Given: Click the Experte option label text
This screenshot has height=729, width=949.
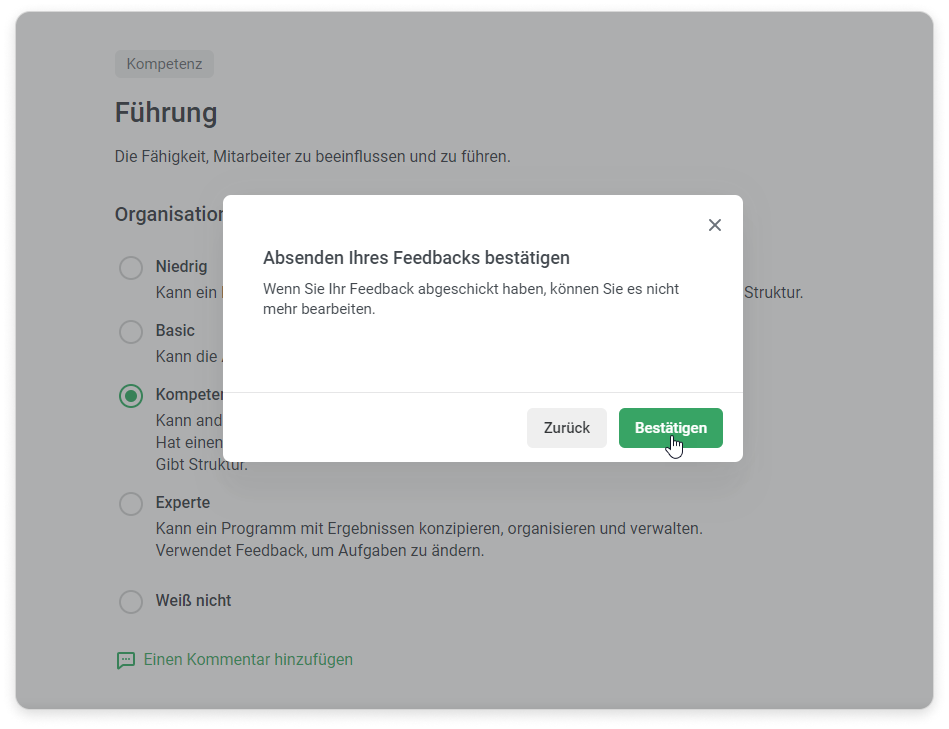Looking at the screenshot, I should click(183, 503).
